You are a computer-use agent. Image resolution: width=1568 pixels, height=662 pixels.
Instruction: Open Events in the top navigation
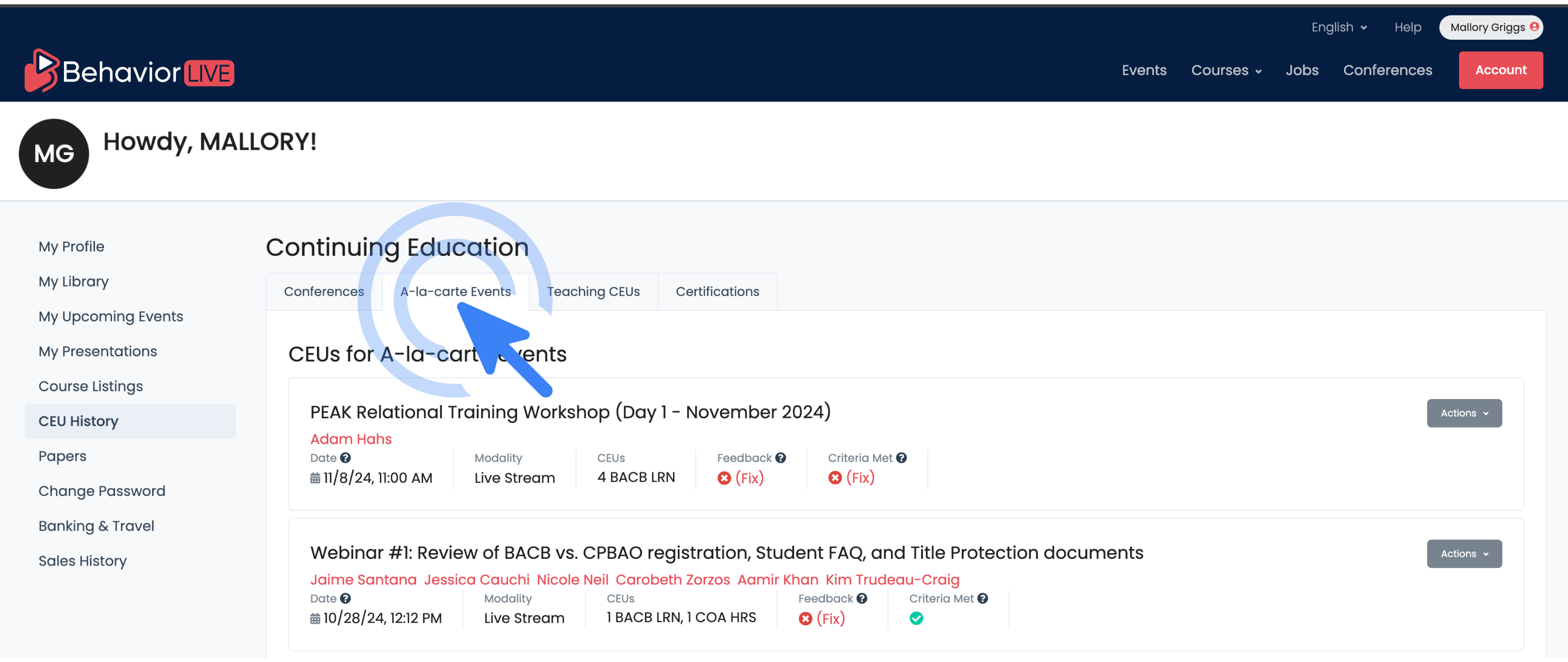(1144, 71)
